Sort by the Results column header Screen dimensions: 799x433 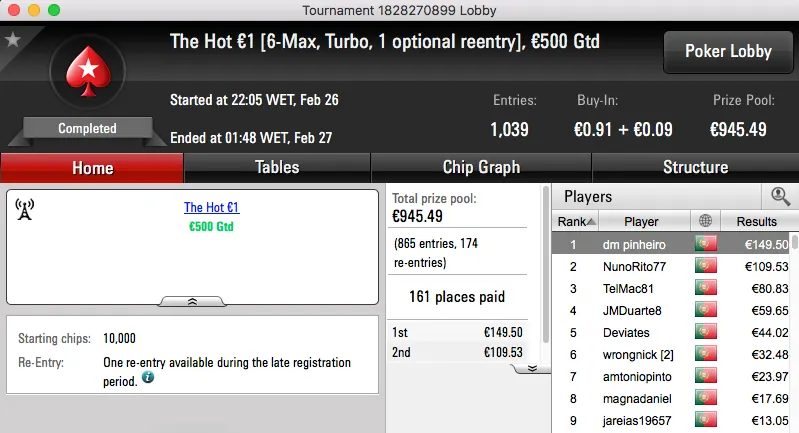point(756,221)
